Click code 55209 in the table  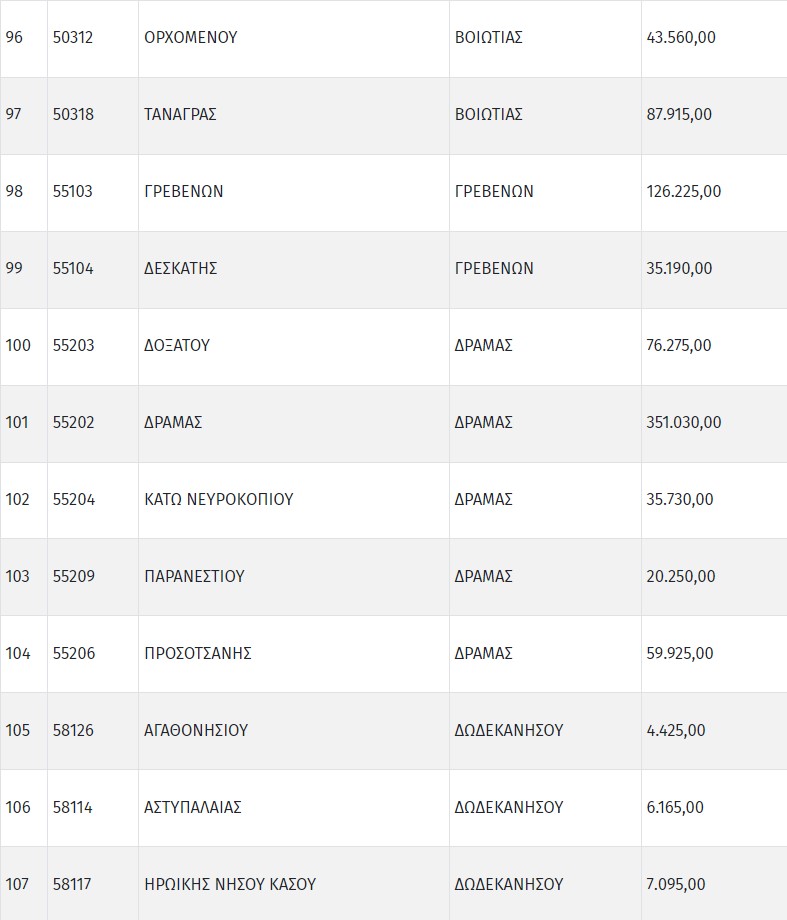(x=74, y=577)
